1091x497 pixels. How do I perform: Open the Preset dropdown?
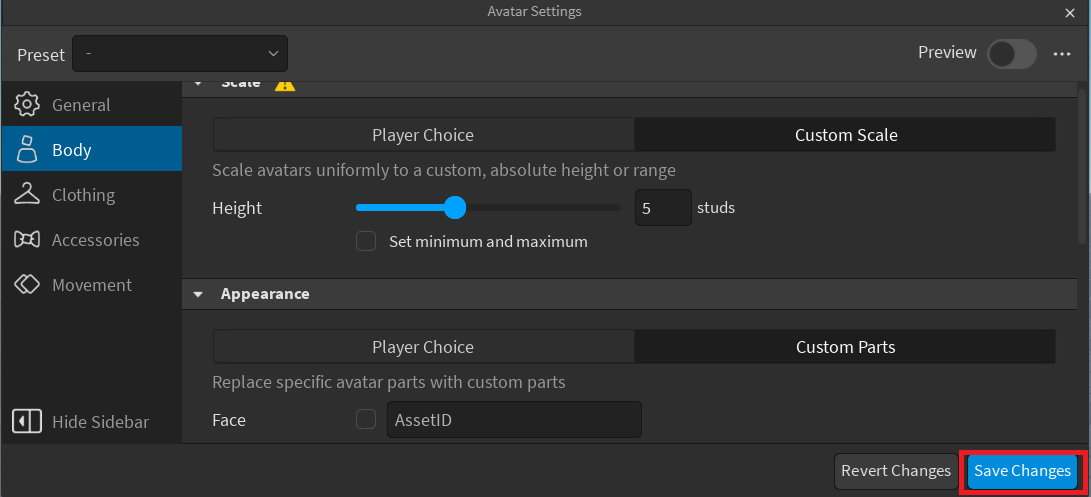180,54
